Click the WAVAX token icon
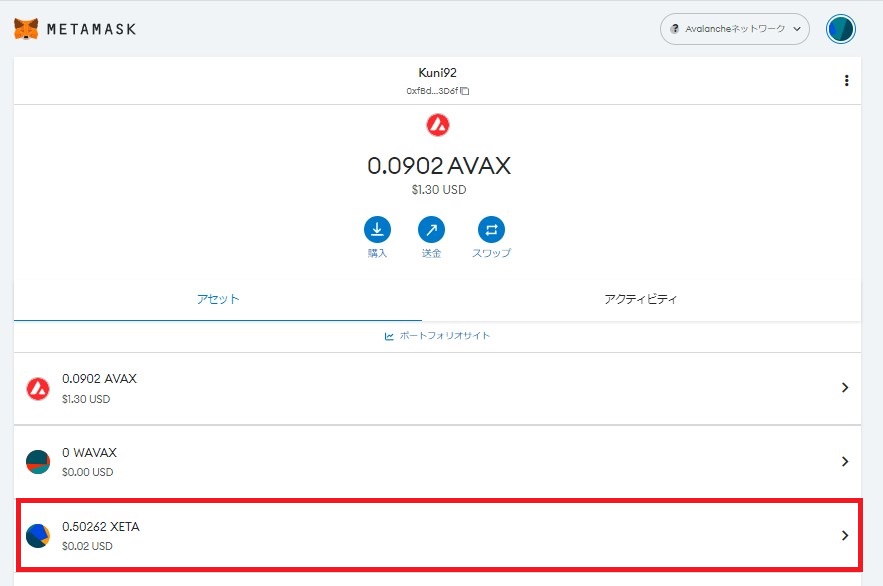This screenshot has height=586, width=883. click(38, 462)
